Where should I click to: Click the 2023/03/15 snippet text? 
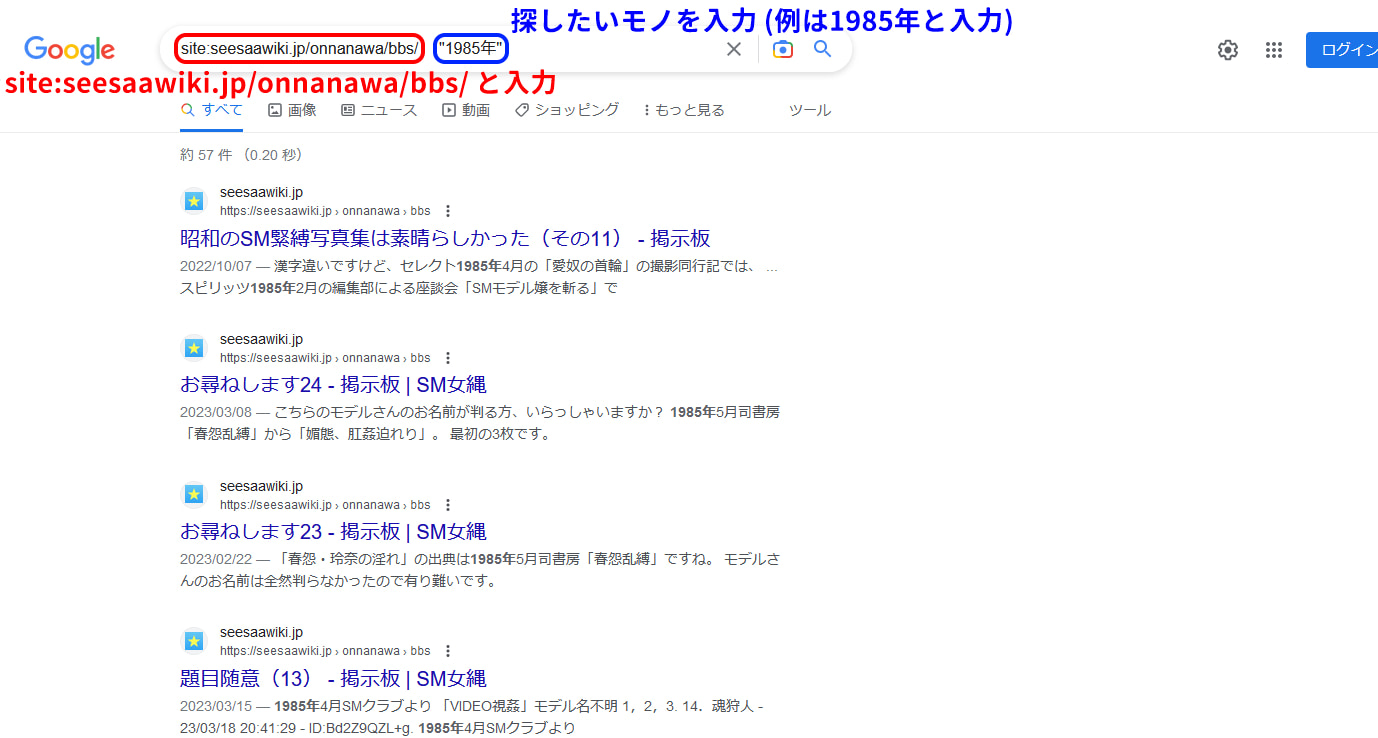tap(472, 717)
